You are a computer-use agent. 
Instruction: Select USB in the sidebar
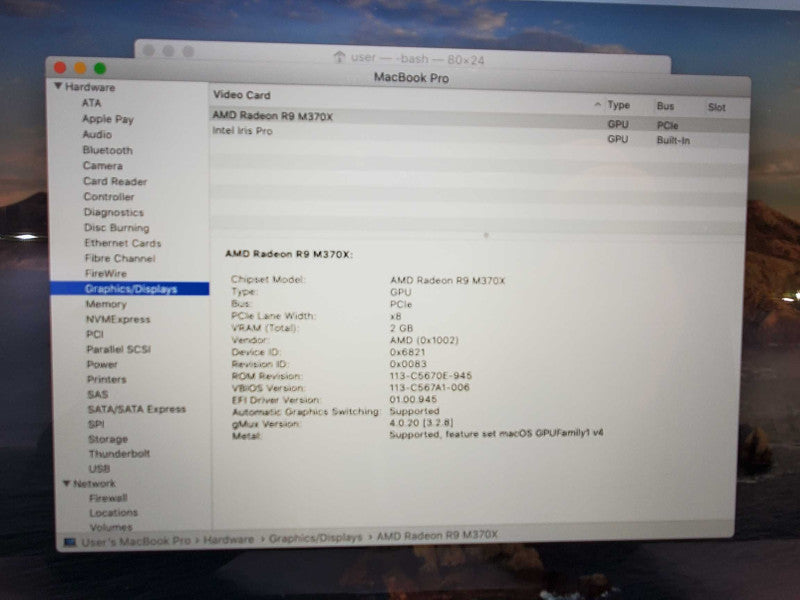(x=99, y=468)
